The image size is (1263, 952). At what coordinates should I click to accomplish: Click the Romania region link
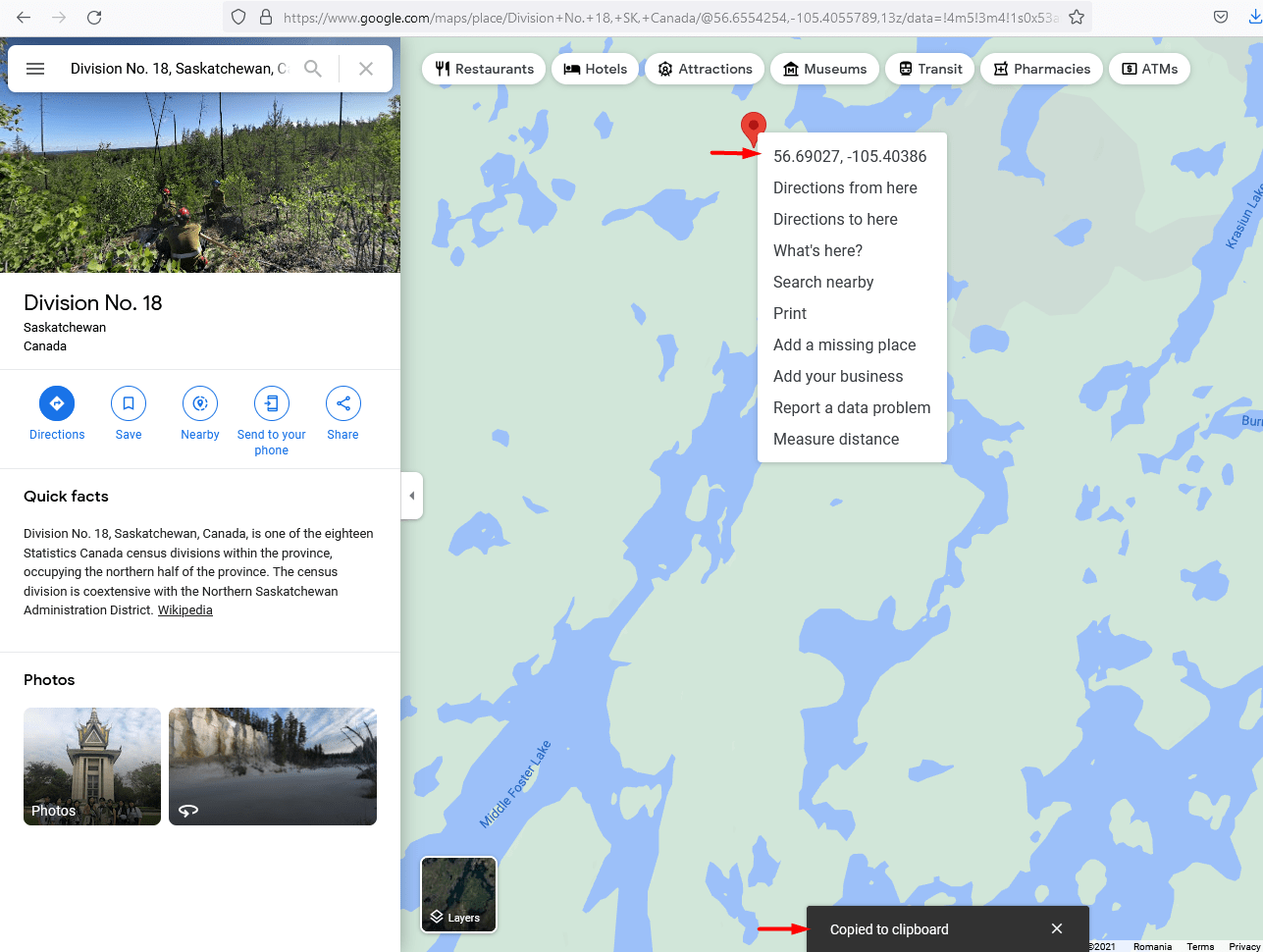point(1152,946)
